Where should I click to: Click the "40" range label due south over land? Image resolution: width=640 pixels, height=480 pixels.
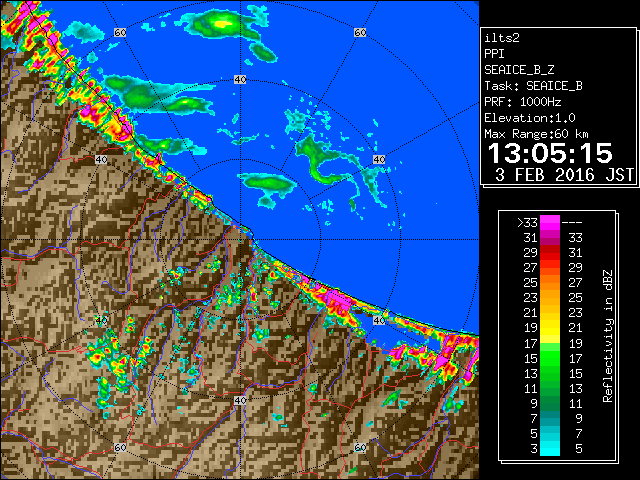click(240, 400)
